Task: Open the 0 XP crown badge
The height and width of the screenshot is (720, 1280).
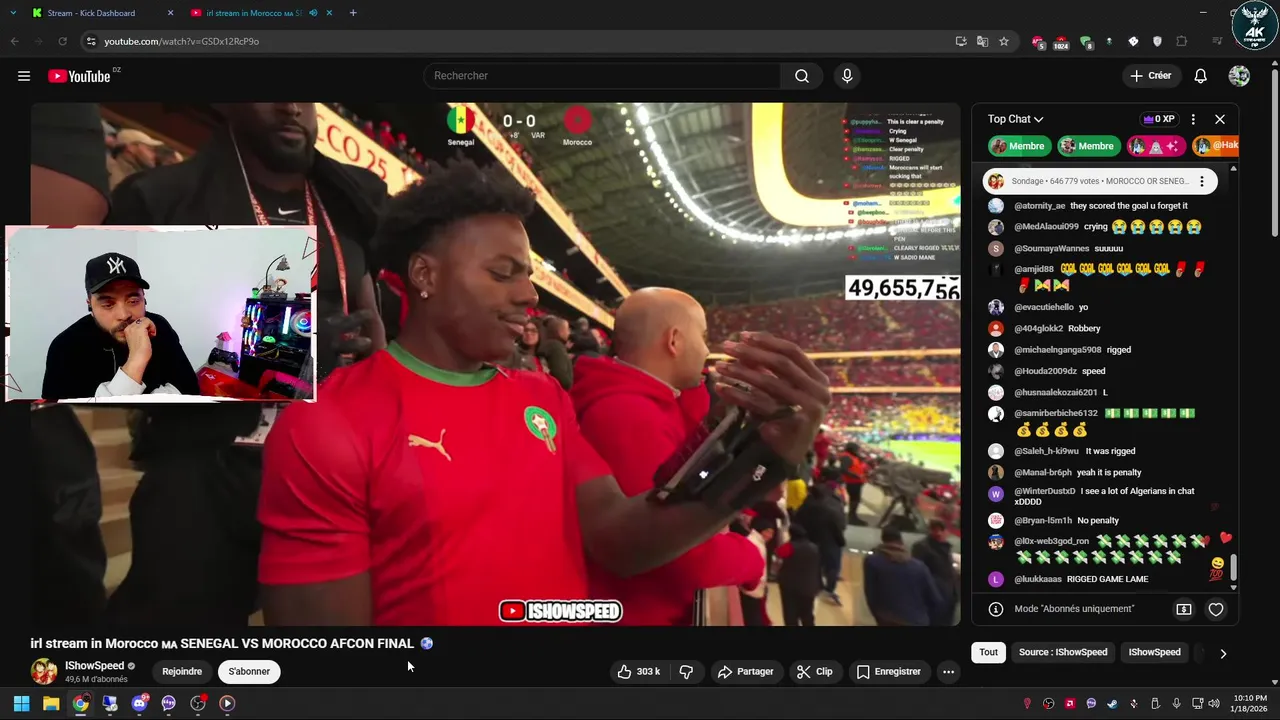Action: coord(1158,119)
